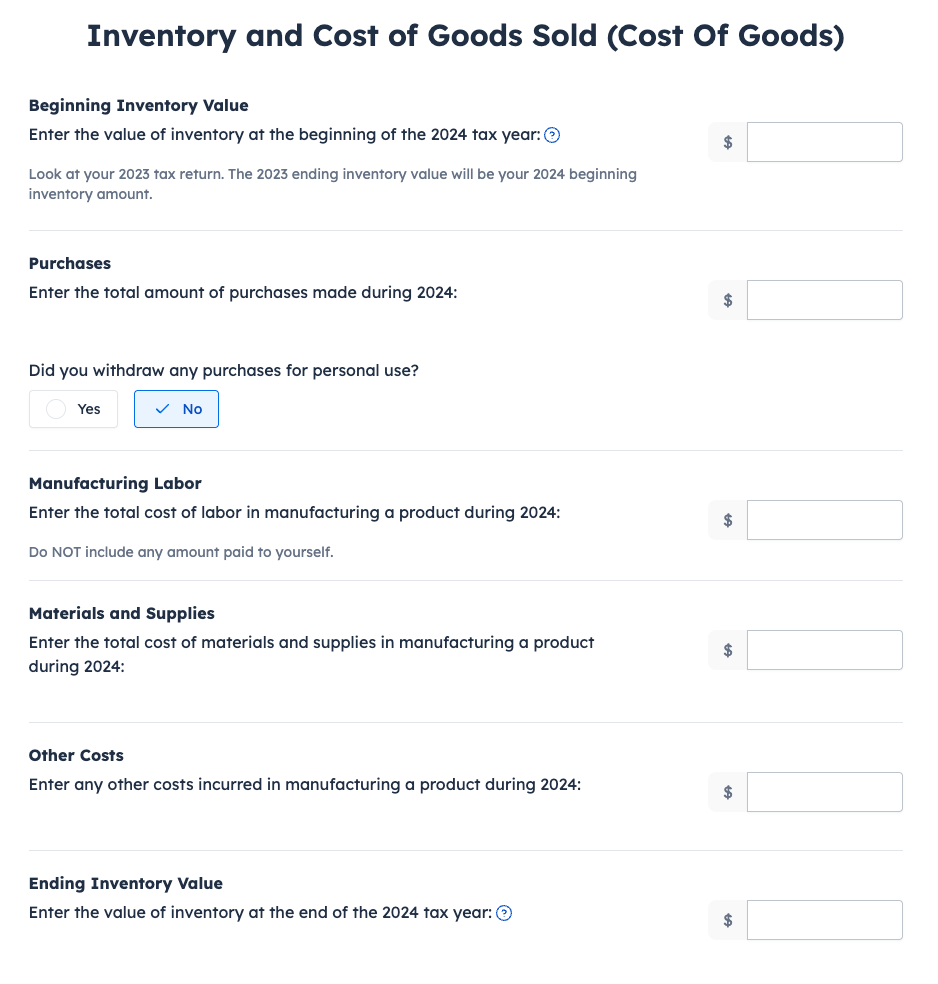Image resolution: width=938 pixels, height=984 pixels.
Task: Focus the other costs amount input
Action: click(824, 793)
